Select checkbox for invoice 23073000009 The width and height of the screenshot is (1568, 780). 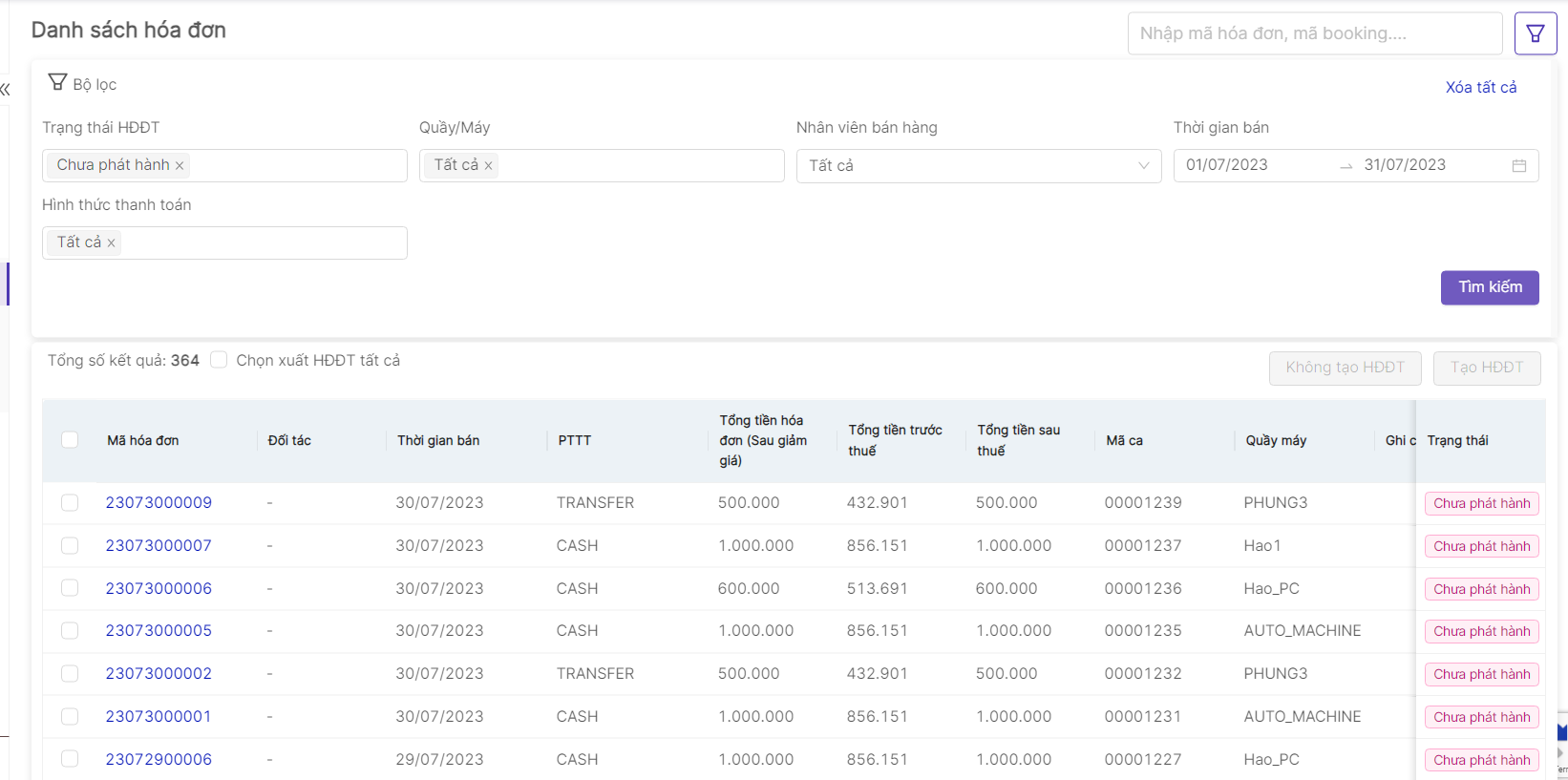(70, 503)
